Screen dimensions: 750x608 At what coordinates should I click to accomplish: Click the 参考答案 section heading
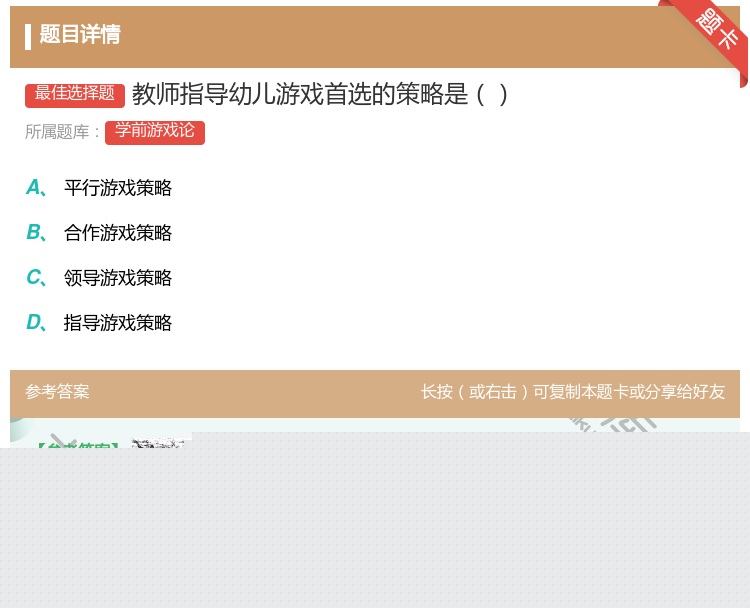pyautogui.click(x=57, y=392)
